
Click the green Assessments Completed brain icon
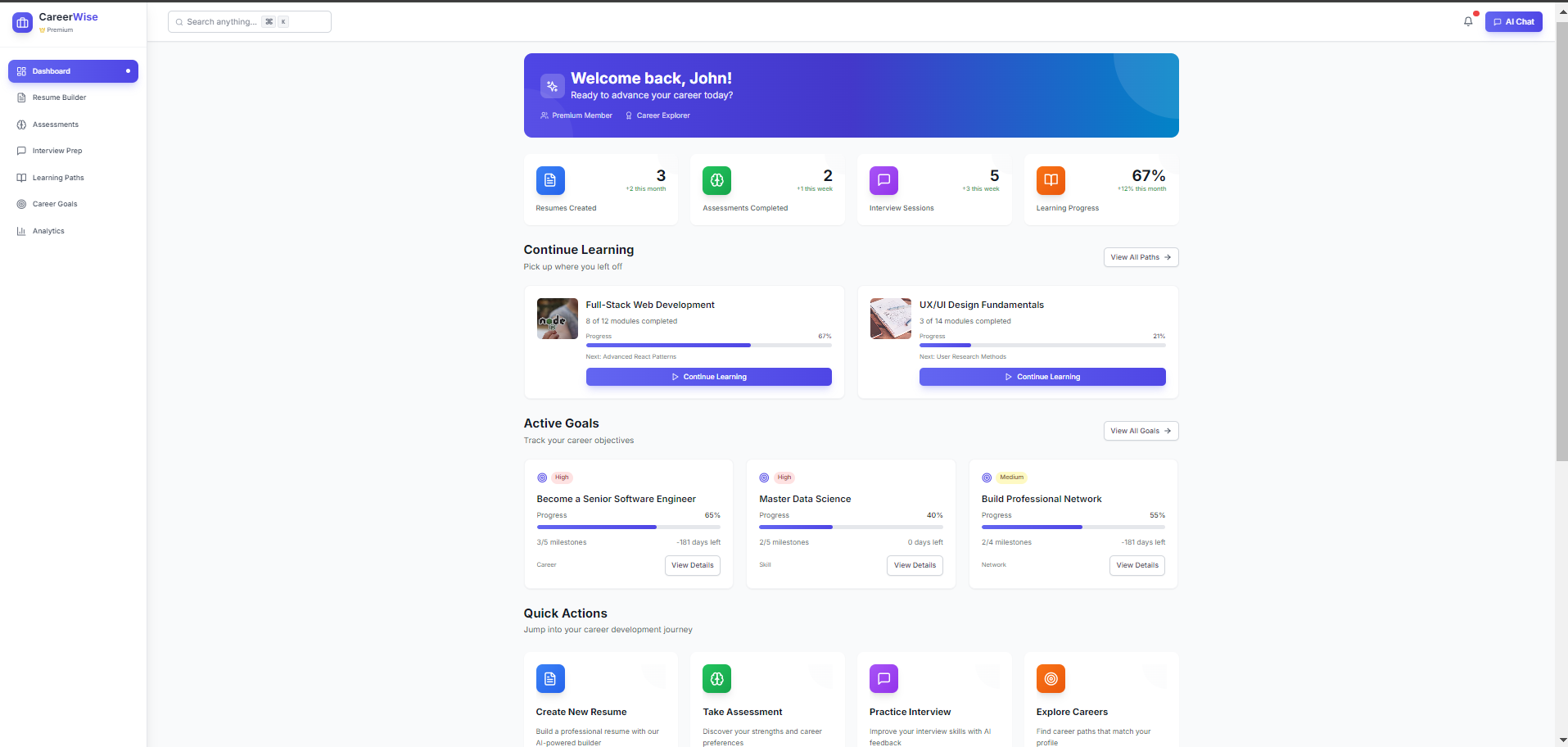pyautogui.click(x=716, y=180)
